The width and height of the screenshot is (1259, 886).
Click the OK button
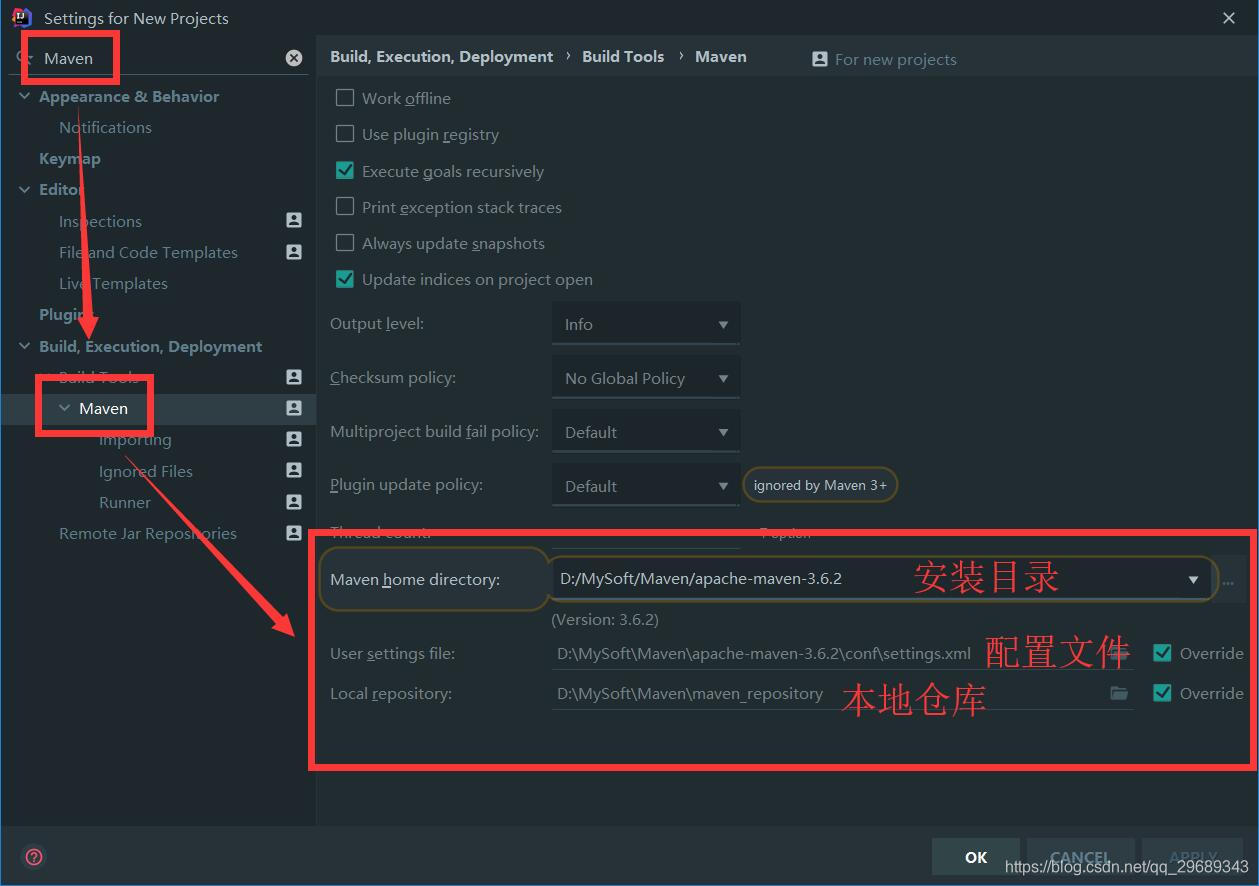[976, 857]
